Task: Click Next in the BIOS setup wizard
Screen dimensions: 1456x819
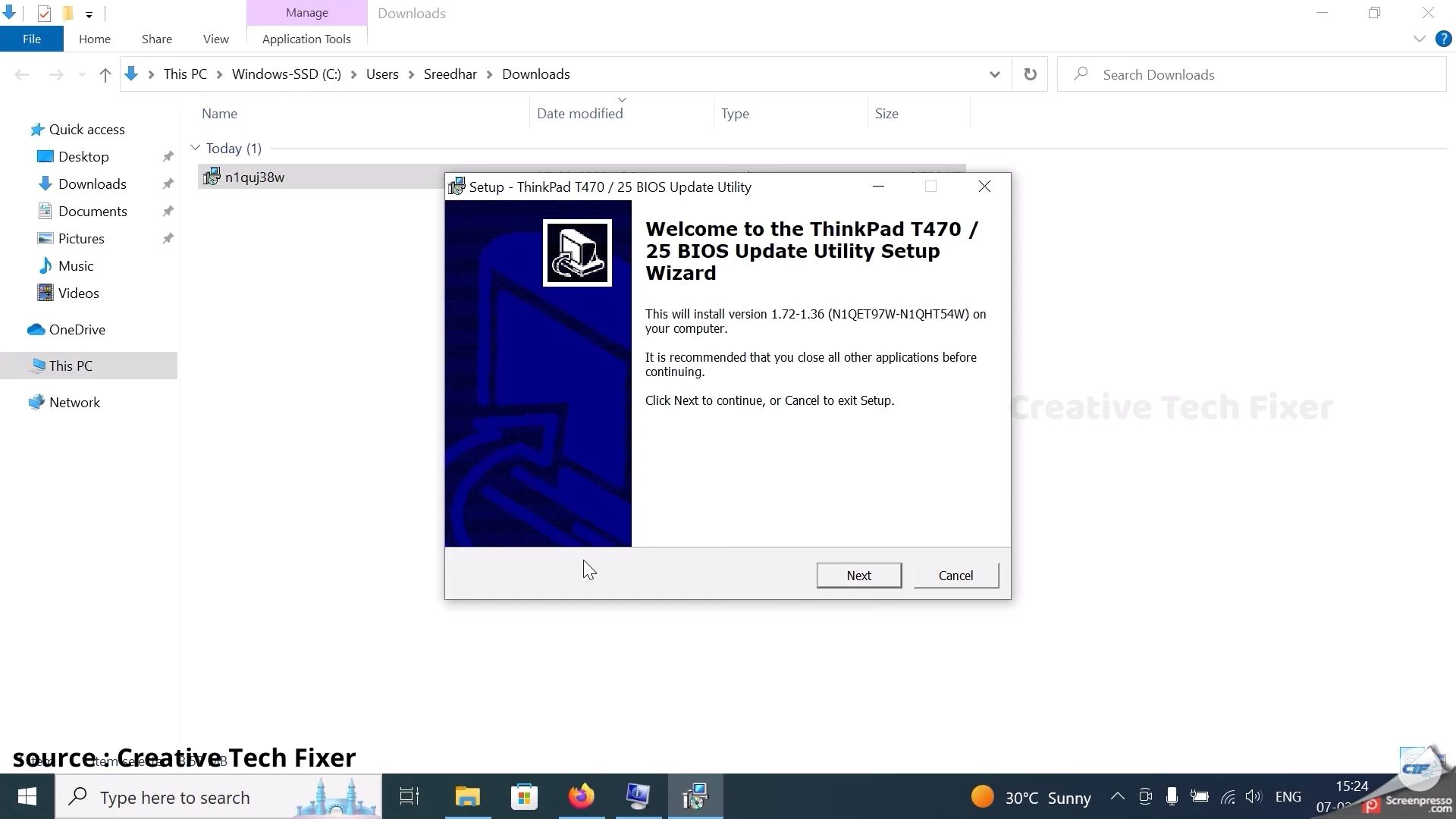Action: pos(858,576)
